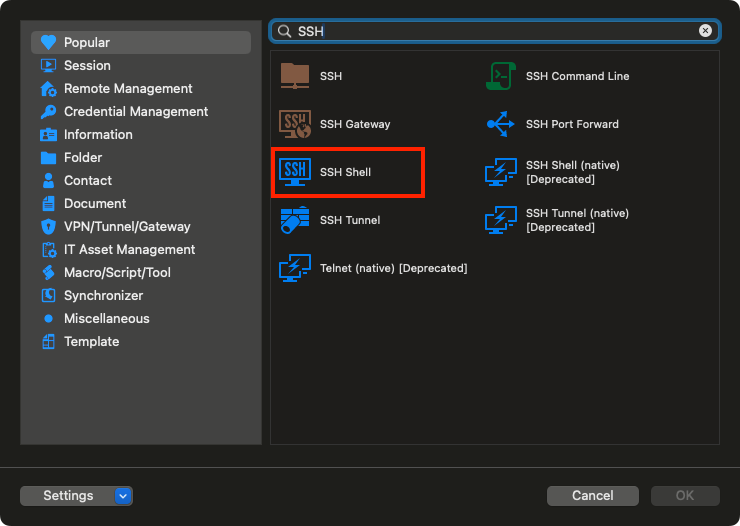Pick the SSH Port Forward icon

(x=500, y=124)
